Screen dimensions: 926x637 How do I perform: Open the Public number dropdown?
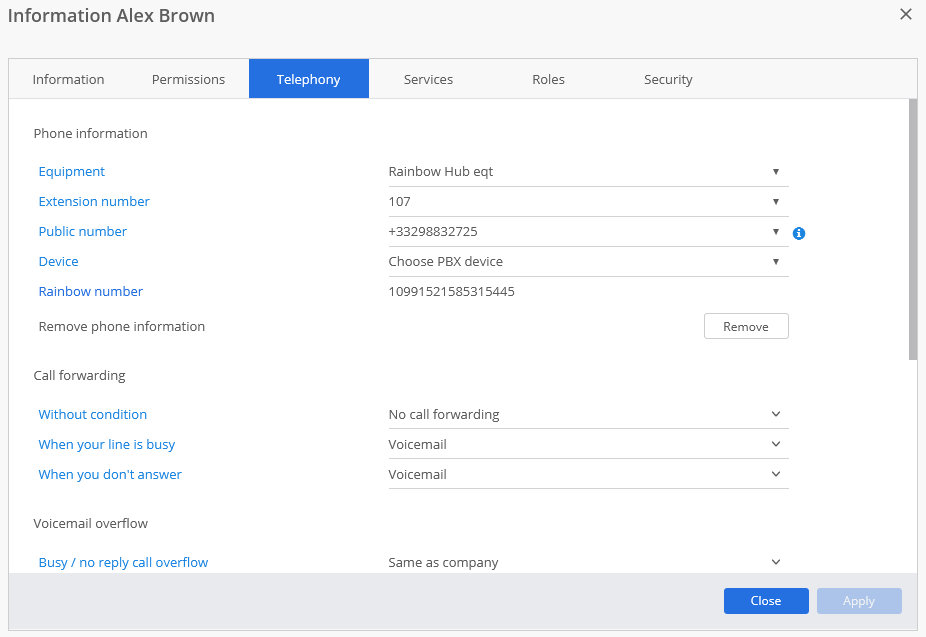(587, 232)
